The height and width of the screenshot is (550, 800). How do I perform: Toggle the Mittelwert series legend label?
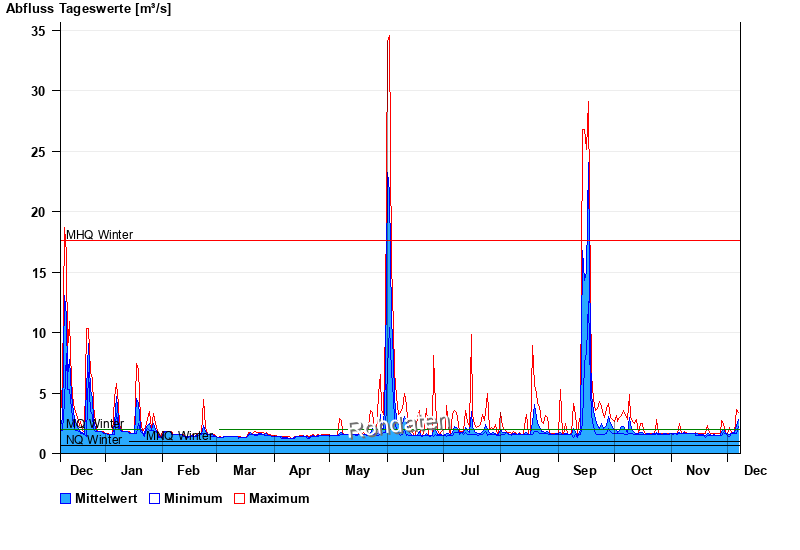[106, 499]
